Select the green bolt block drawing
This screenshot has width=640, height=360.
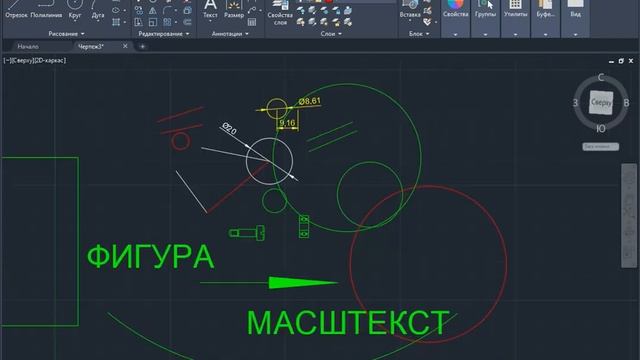tap(247, 233)
